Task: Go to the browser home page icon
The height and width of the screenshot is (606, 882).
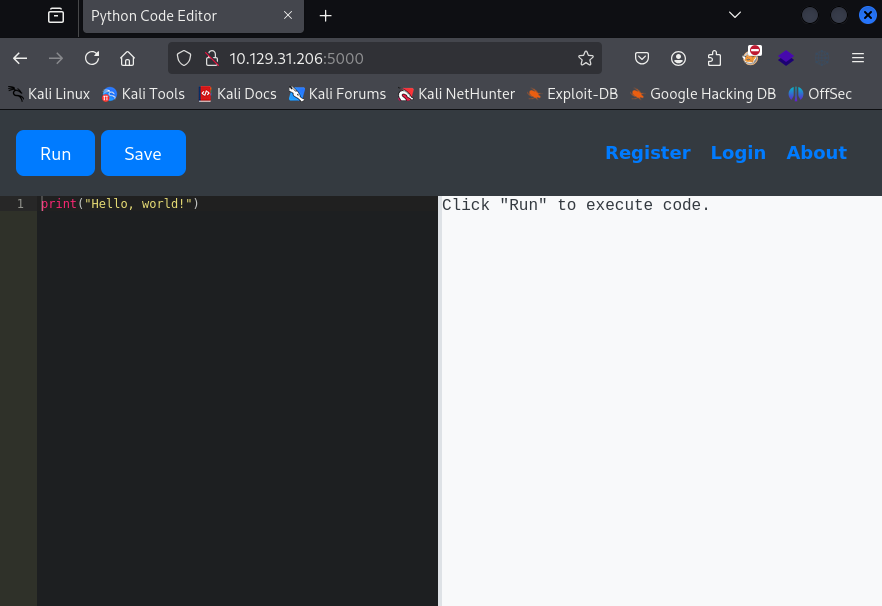Action: (127, 58)
